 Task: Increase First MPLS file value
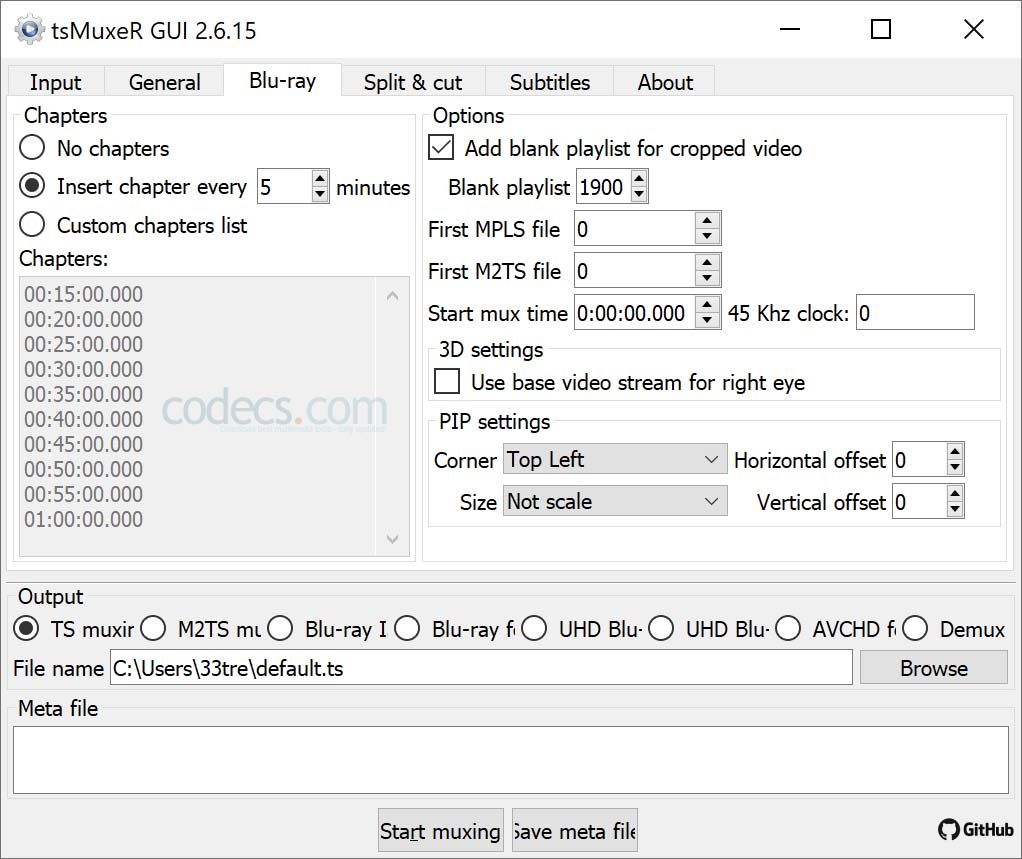click(x=707, y=221)
